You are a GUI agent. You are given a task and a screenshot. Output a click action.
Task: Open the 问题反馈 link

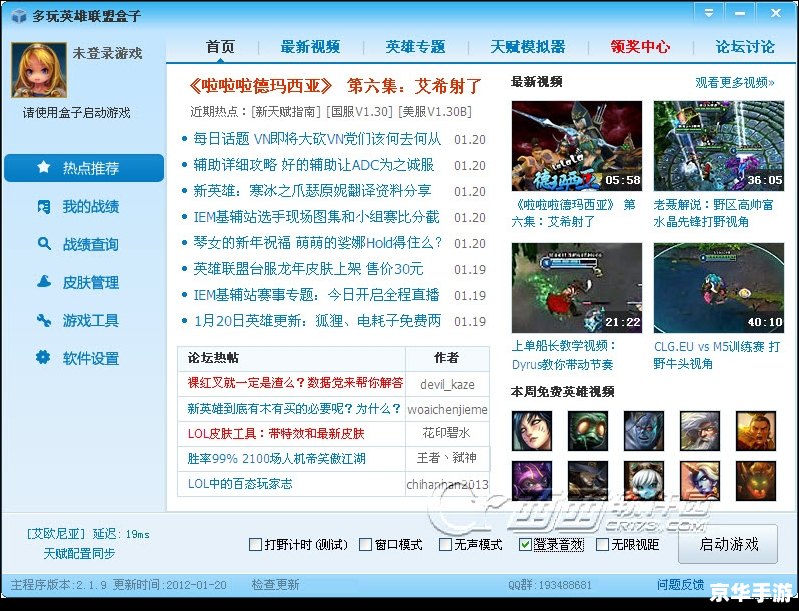pyautogui.click(x=680, y=585)
